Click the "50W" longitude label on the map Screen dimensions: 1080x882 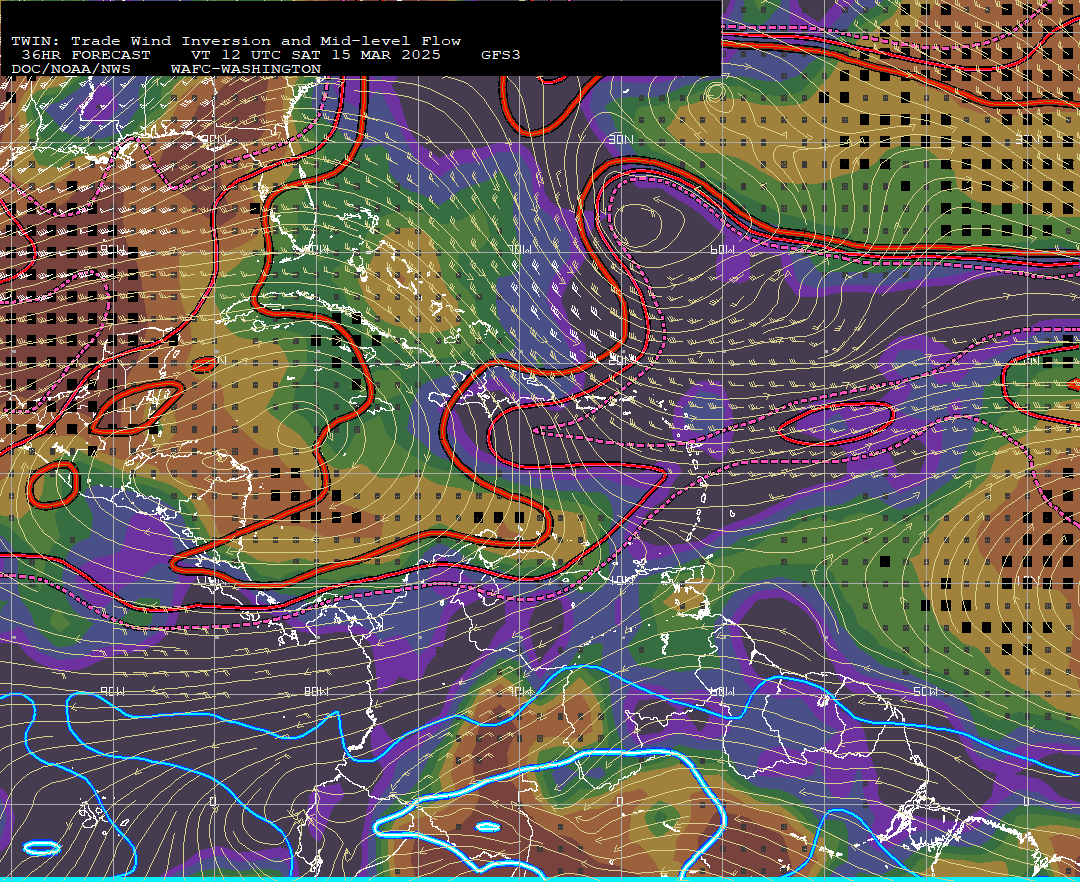tap(924, 691)
